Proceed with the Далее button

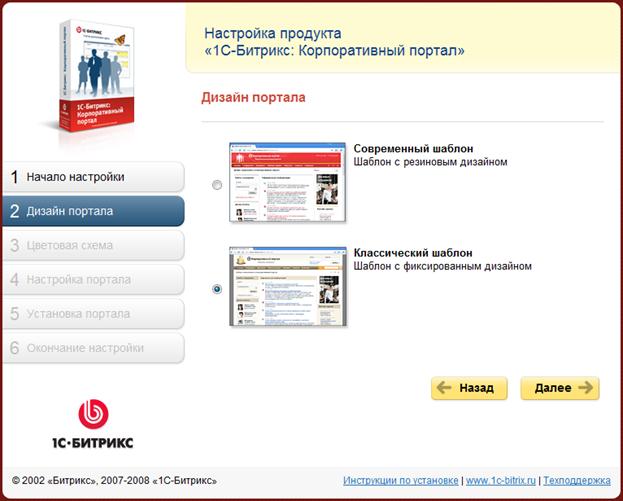(x=560, y=388)
